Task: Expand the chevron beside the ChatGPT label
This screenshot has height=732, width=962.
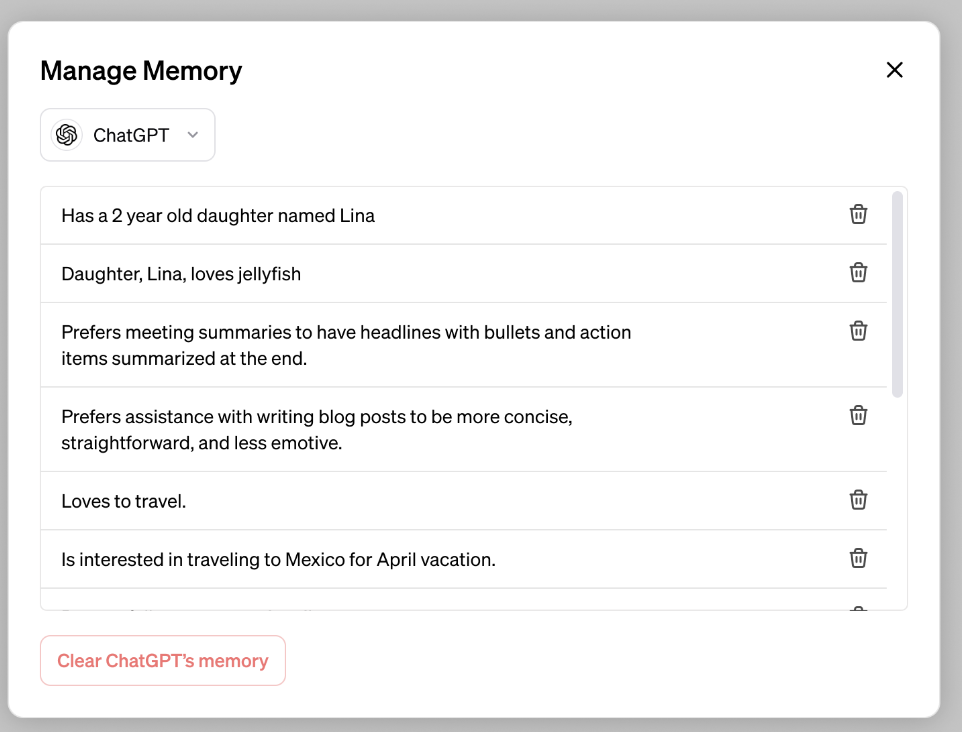Action: tap(193, 135)
